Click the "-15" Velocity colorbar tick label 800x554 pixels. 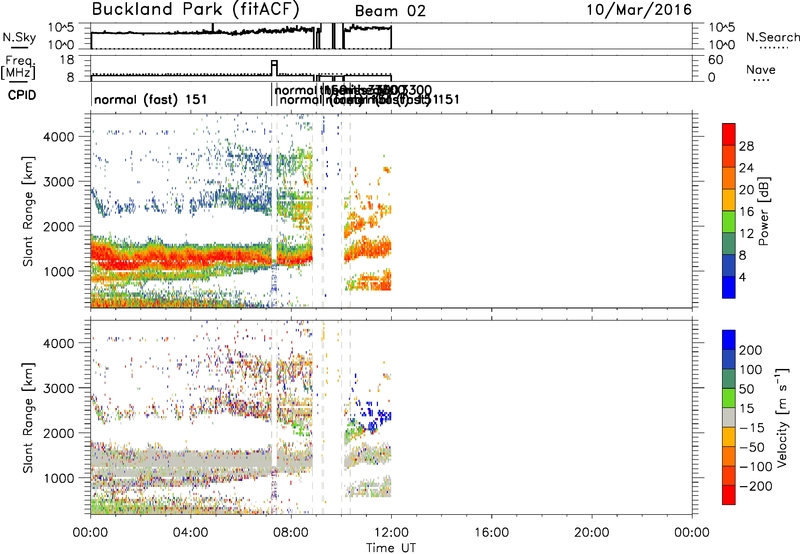click(752, 428)
